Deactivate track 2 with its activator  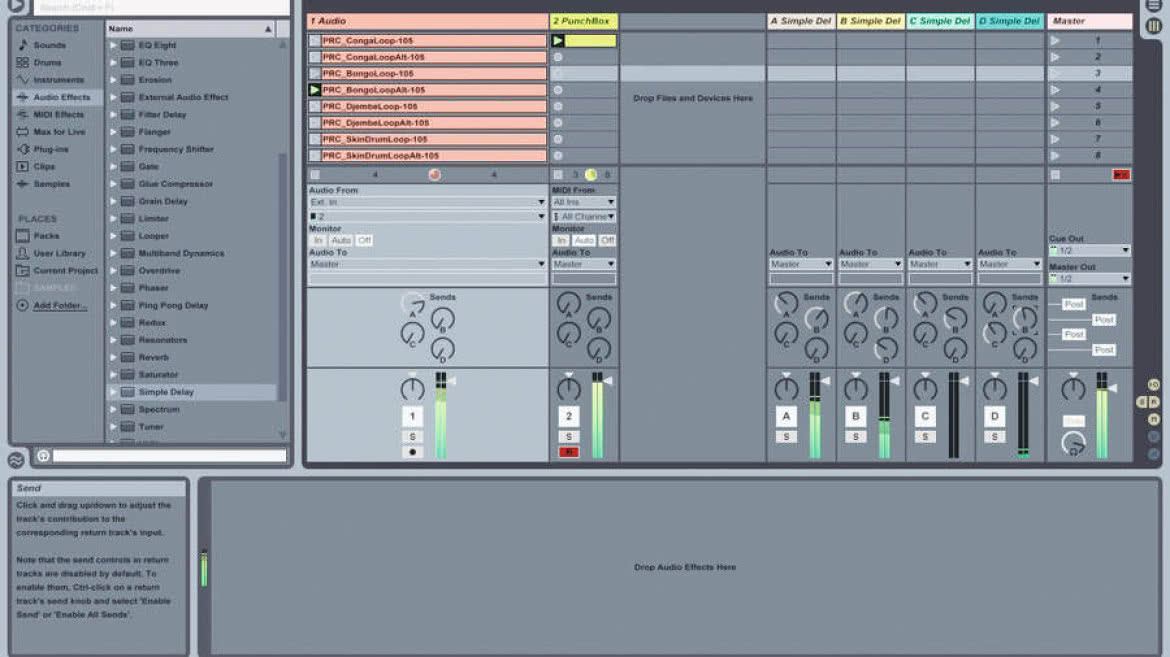click(569, 417)
